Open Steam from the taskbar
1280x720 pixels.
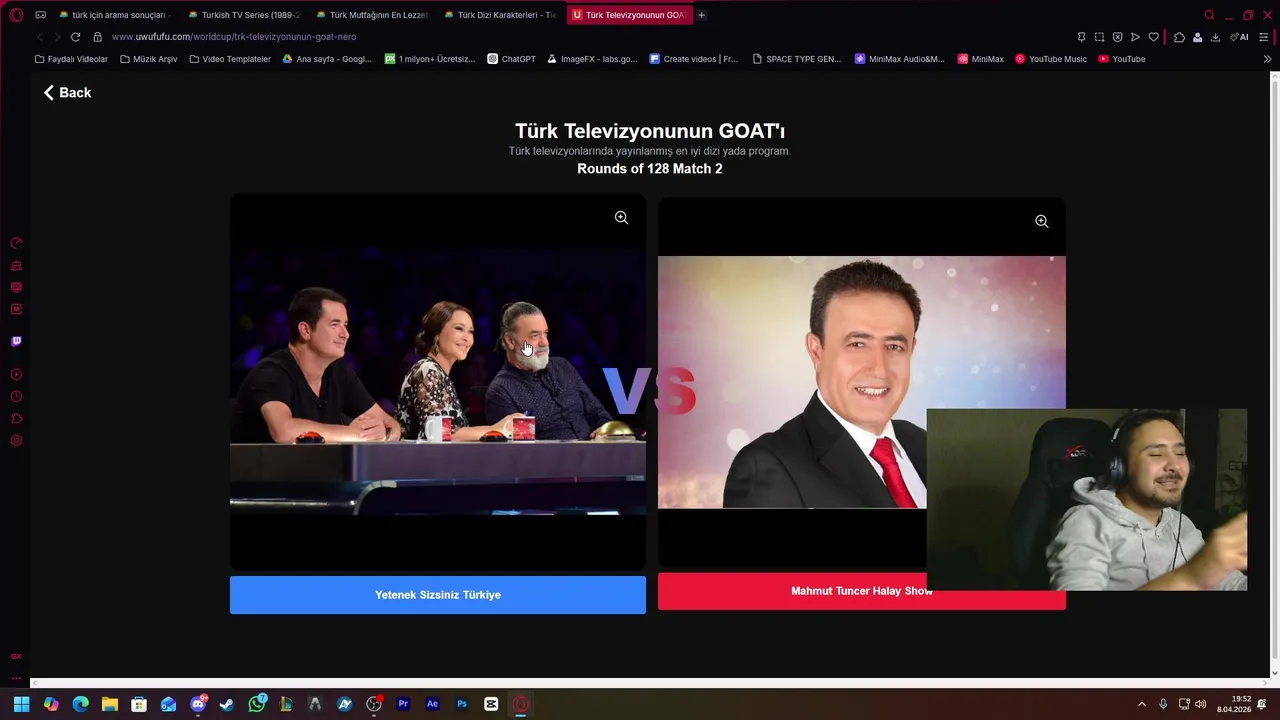pos(227,704)
